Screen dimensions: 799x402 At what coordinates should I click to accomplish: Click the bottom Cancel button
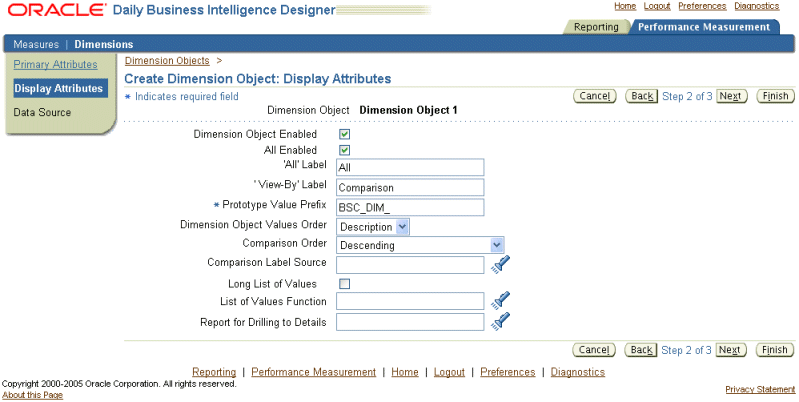594,350
